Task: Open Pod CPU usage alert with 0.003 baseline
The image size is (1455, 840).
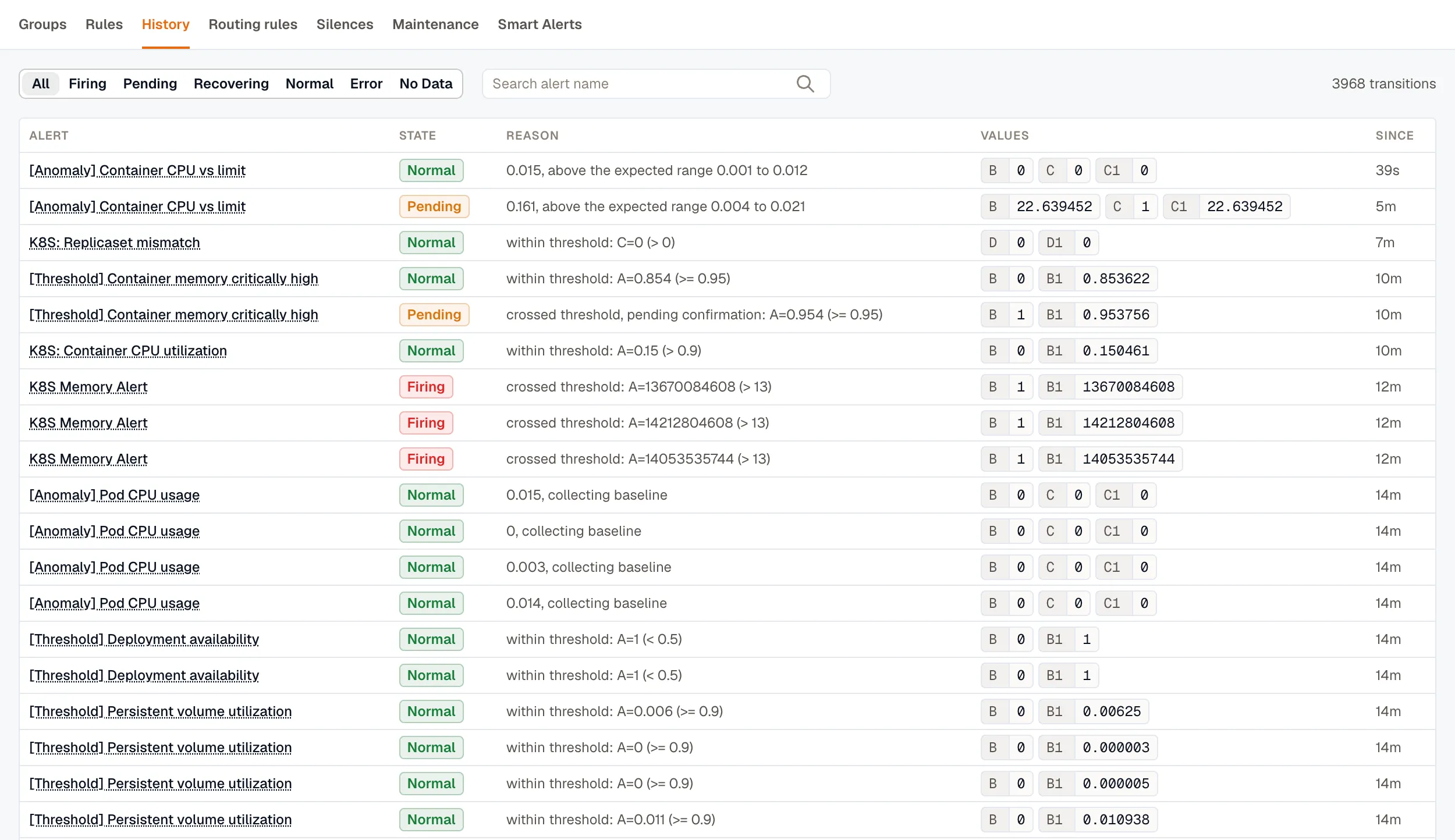Action: pos(115,567)
